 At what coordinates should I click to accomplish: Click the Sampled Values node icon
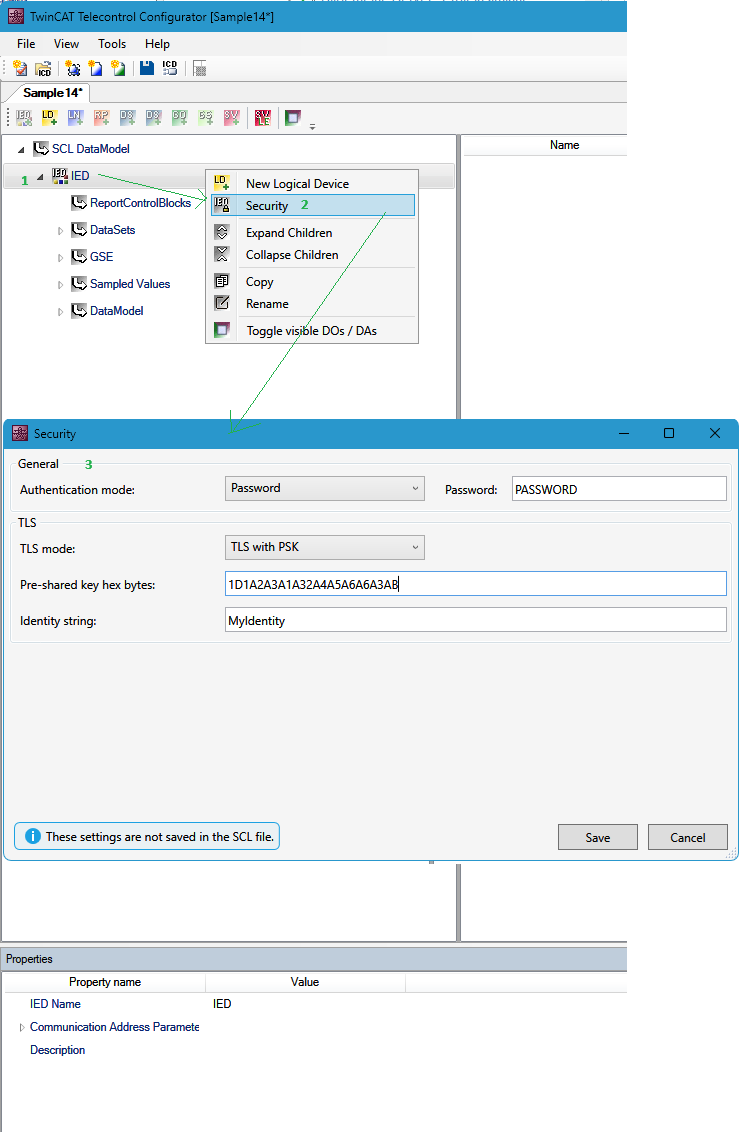[79, 284]
